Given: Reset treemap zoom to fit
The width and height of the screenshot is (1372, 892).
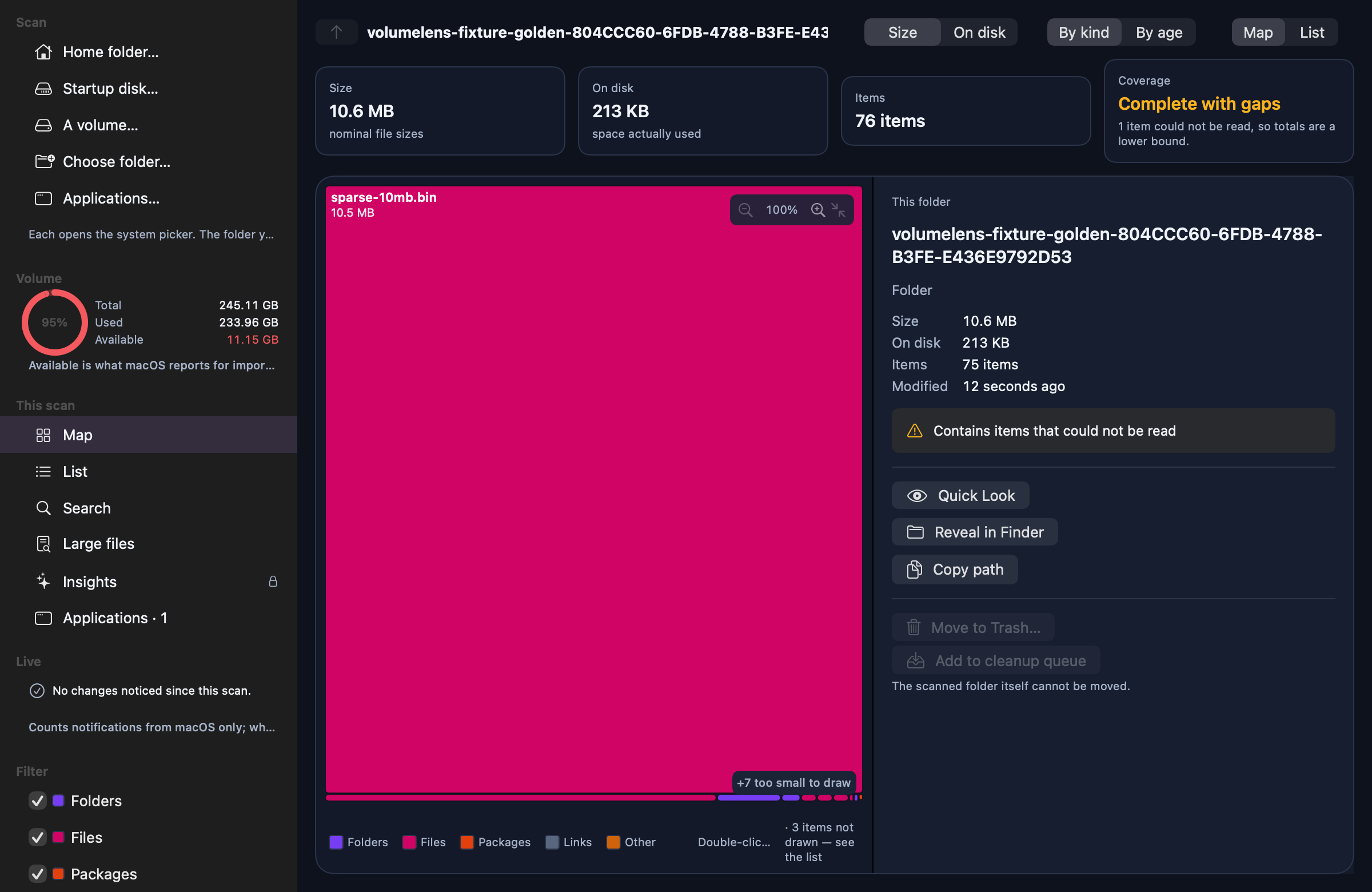Looking at the screenshot, I should point(838,210).
